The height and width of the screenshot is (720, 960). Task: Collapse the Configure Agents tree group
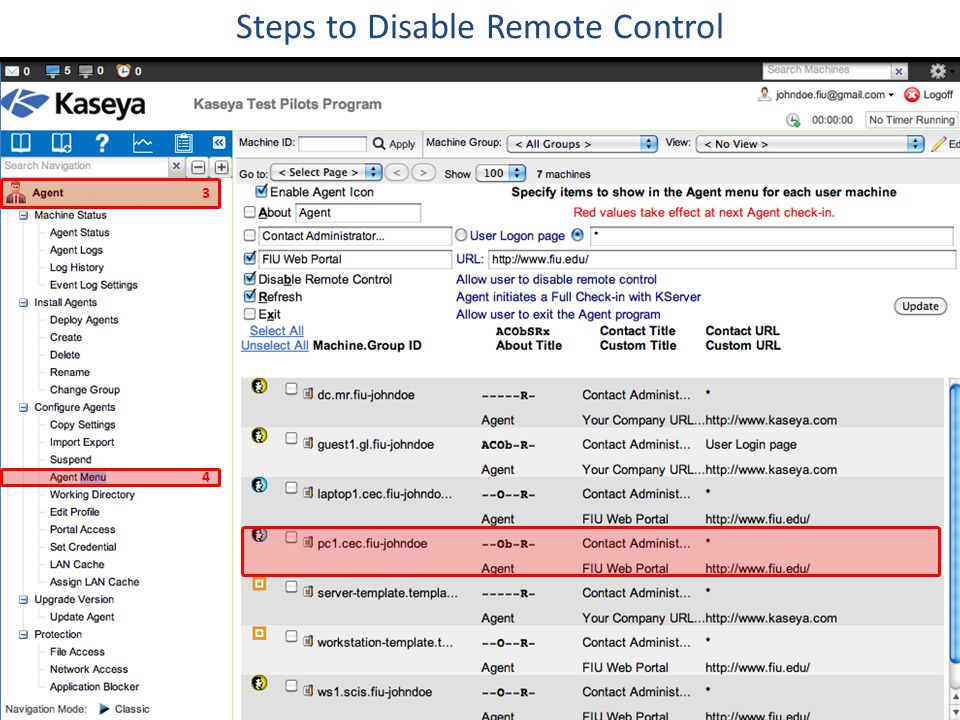tap(23, 407)
